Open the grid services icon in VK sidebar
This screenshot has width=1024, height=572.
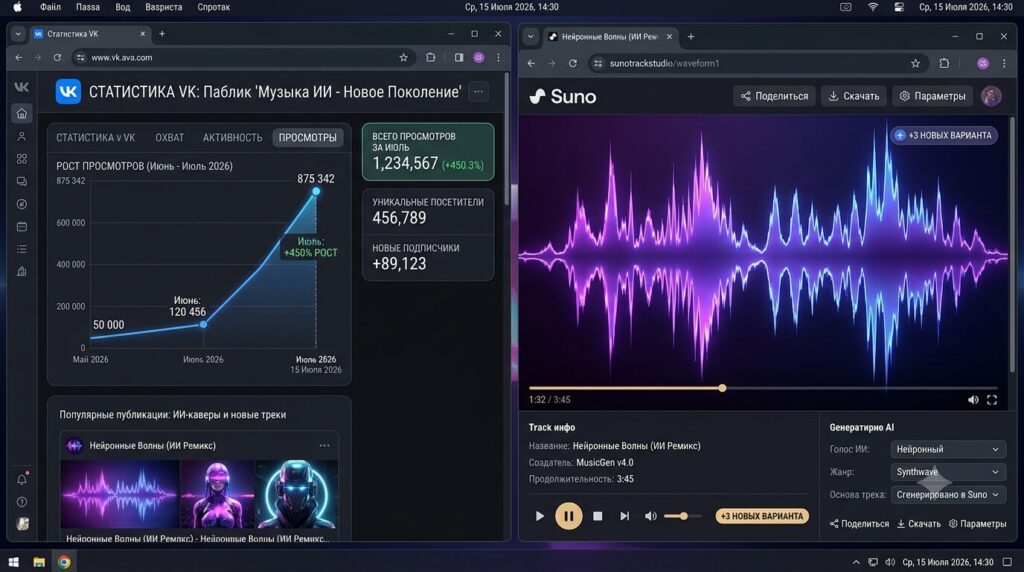point(22,159)
